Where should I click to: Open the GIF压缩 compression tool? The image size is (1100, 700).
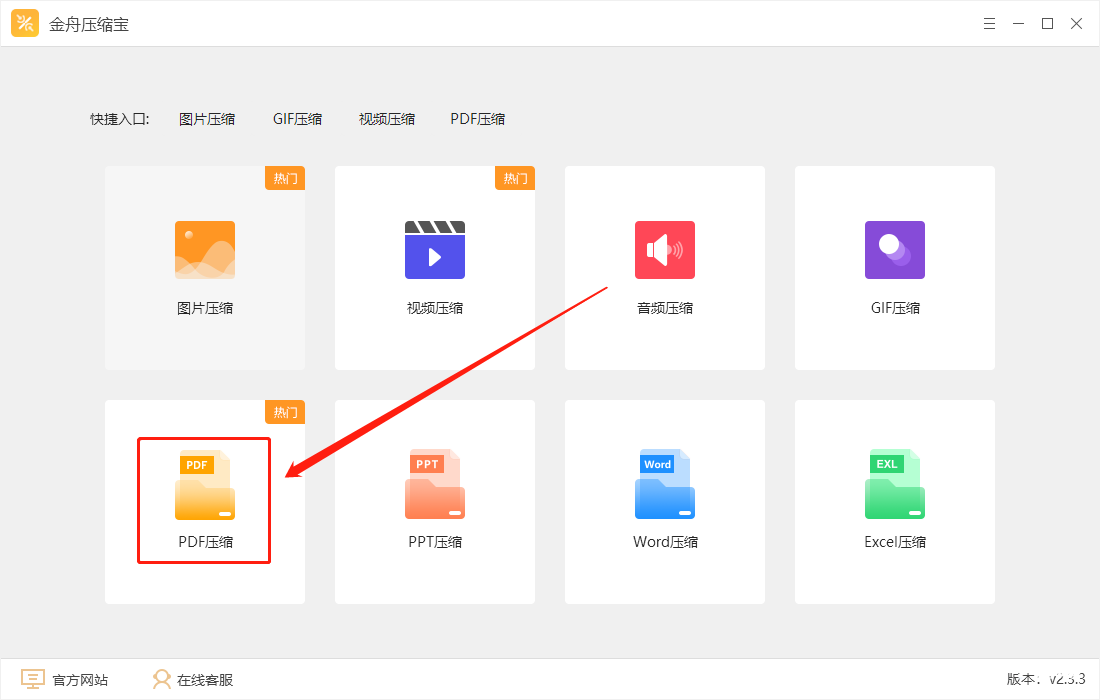click(894, 250)
